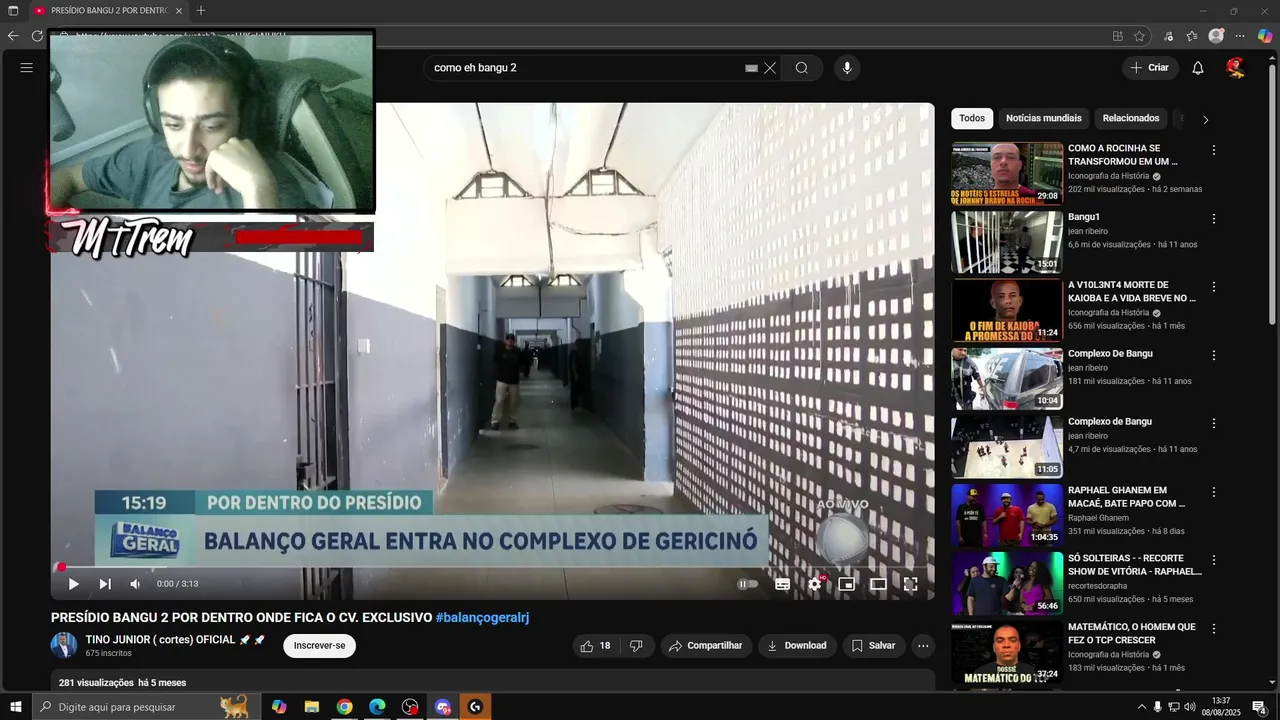Dislike the video with thumbs down
The image size is (1280, 720).
[636, 646]
